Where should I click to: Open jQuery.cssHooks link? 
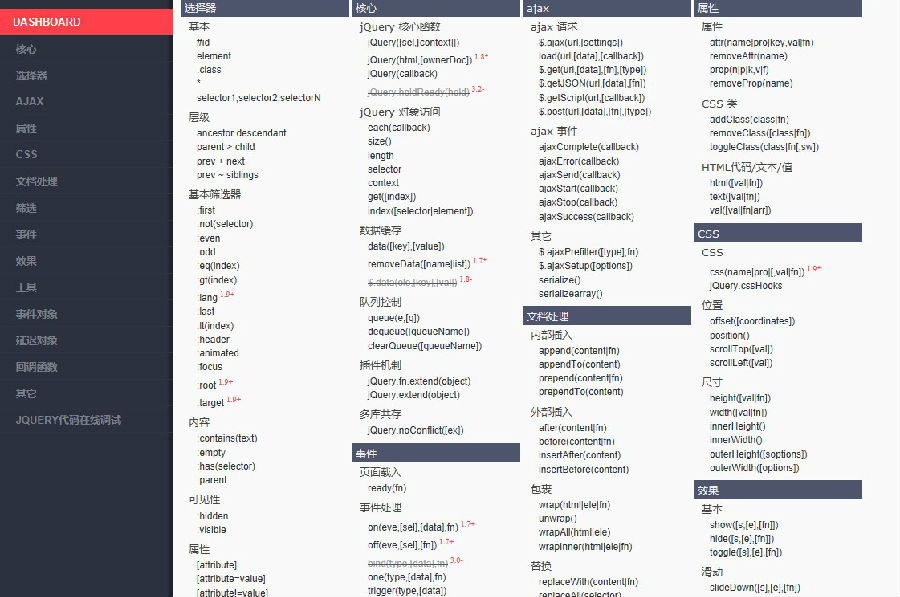pos(746,285)
